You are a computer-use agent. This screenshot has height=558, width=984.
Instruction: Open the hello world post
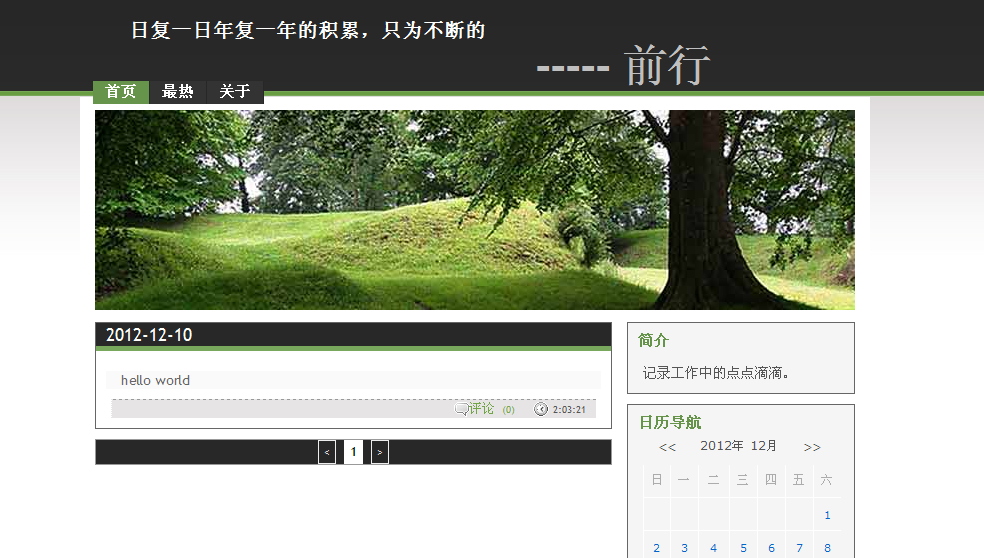[x=155, y=380]
